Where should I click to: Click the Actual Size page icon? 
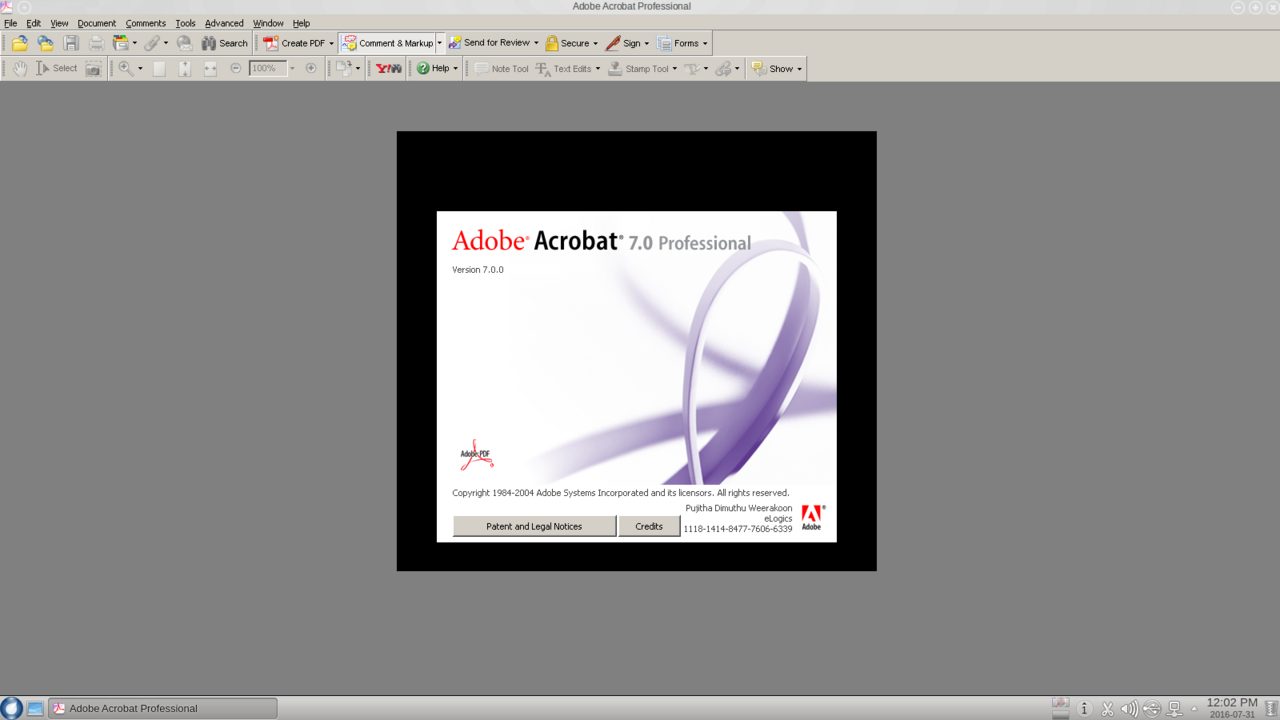click(x=159, y=68)
